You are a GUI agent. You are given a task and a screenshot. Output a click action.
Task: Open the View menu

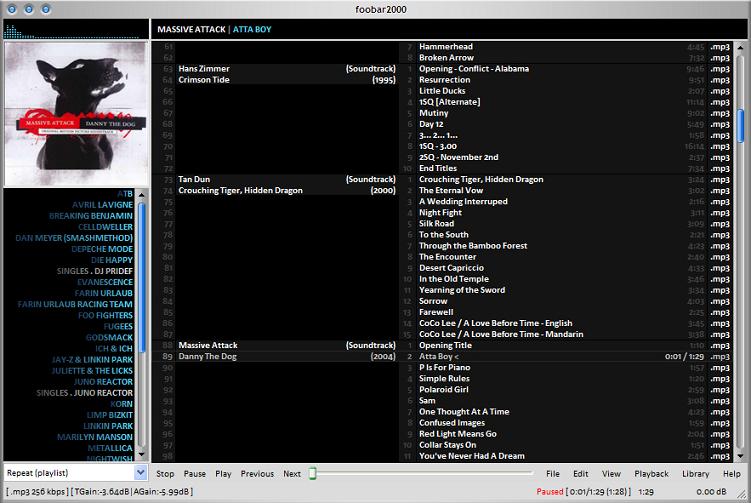[x=611, y=474]
